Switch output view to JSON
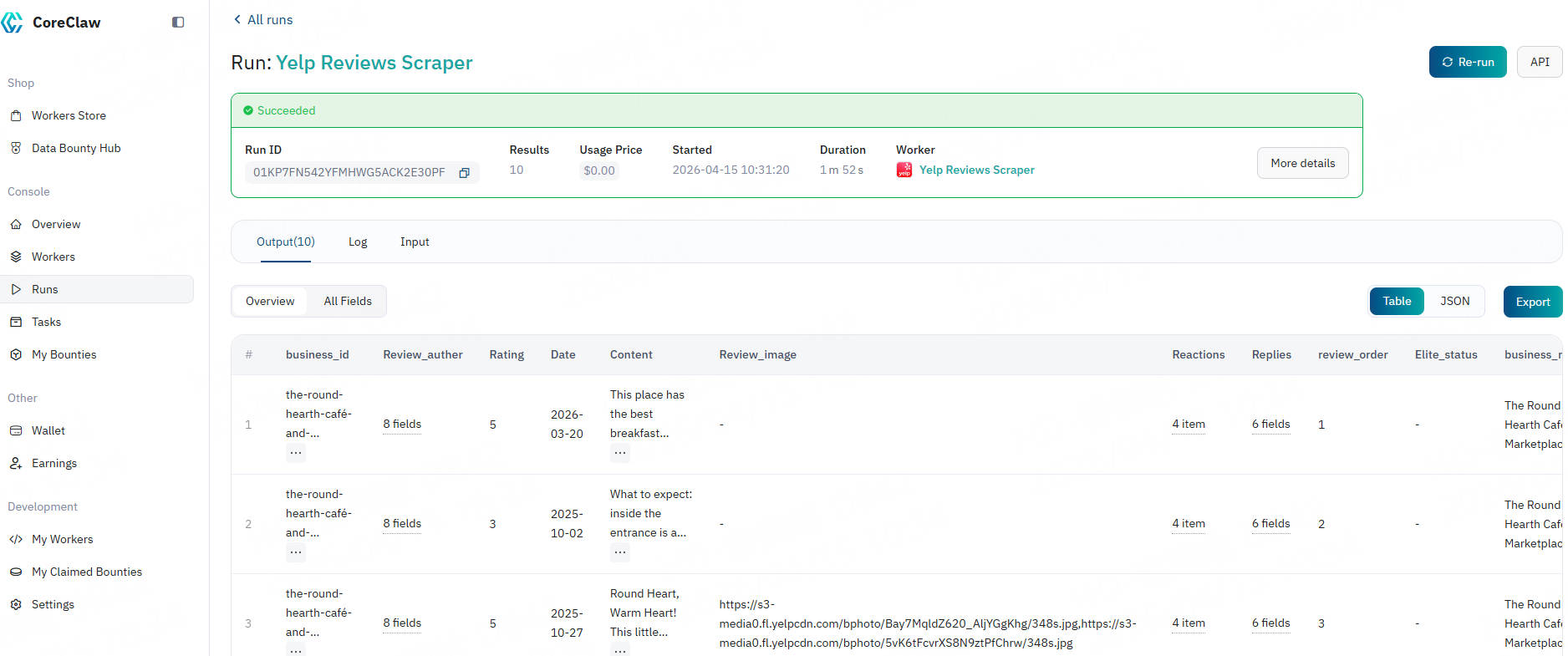1568x656 pixels. (x=1454, y=302)
